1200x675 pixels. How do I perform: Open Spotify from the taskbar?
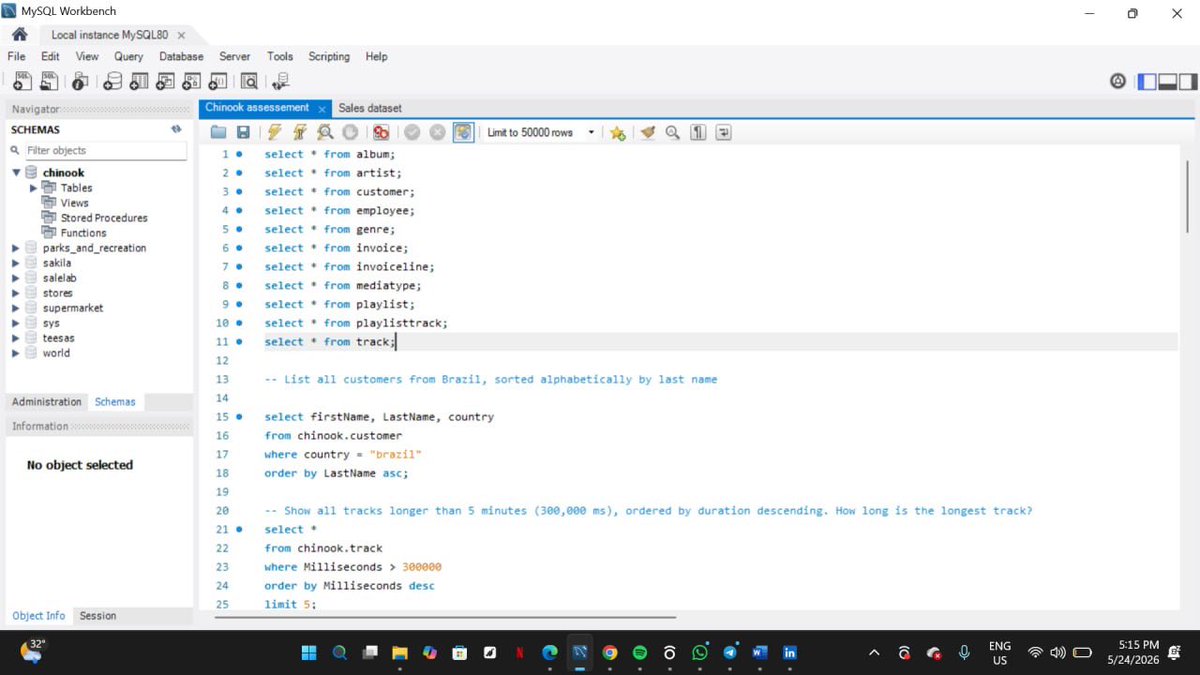click(x=640, y=653)
